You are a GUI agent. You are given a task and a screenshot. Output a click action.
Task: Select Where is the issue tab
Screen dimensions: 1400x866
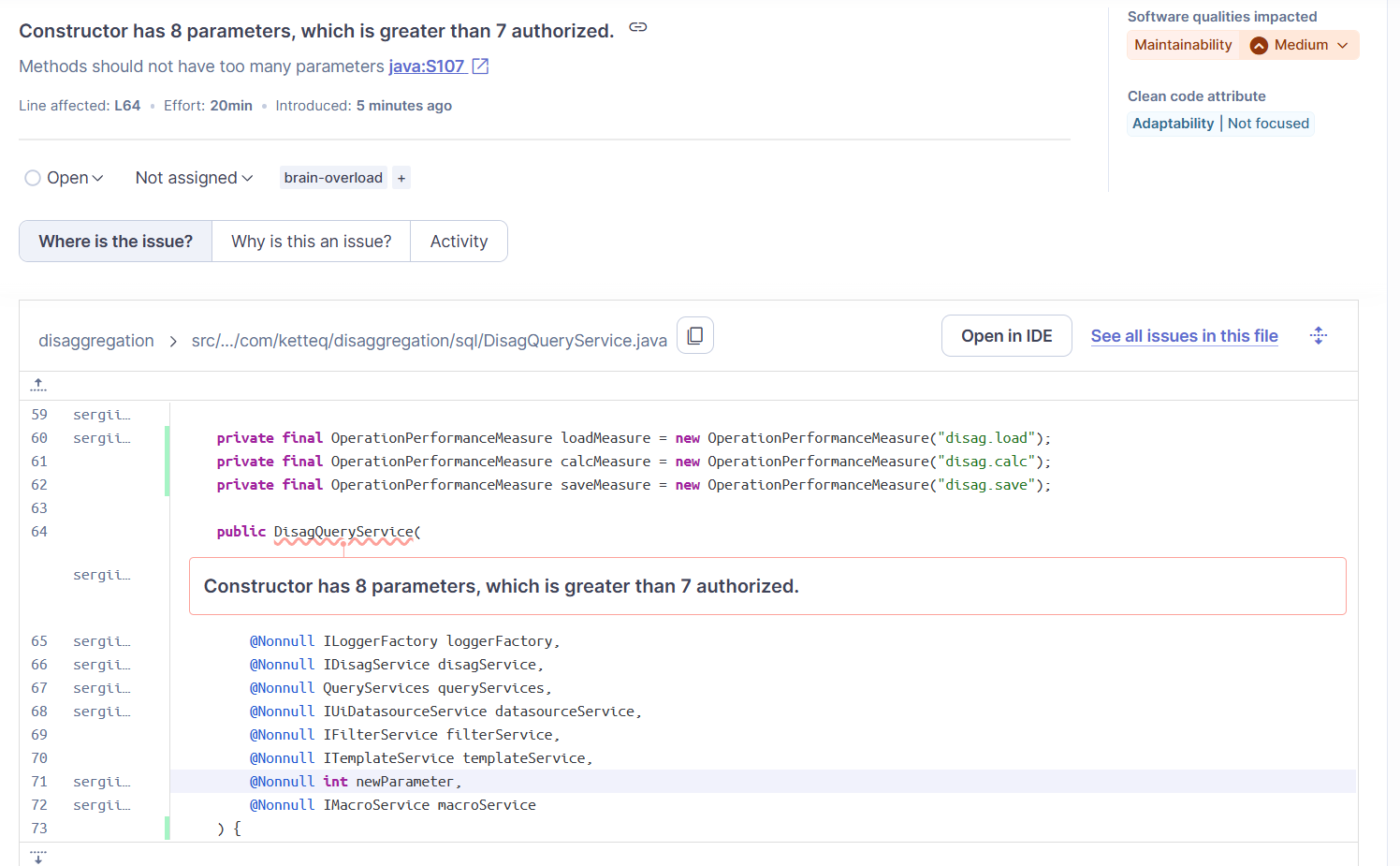[x=116, y=242]
